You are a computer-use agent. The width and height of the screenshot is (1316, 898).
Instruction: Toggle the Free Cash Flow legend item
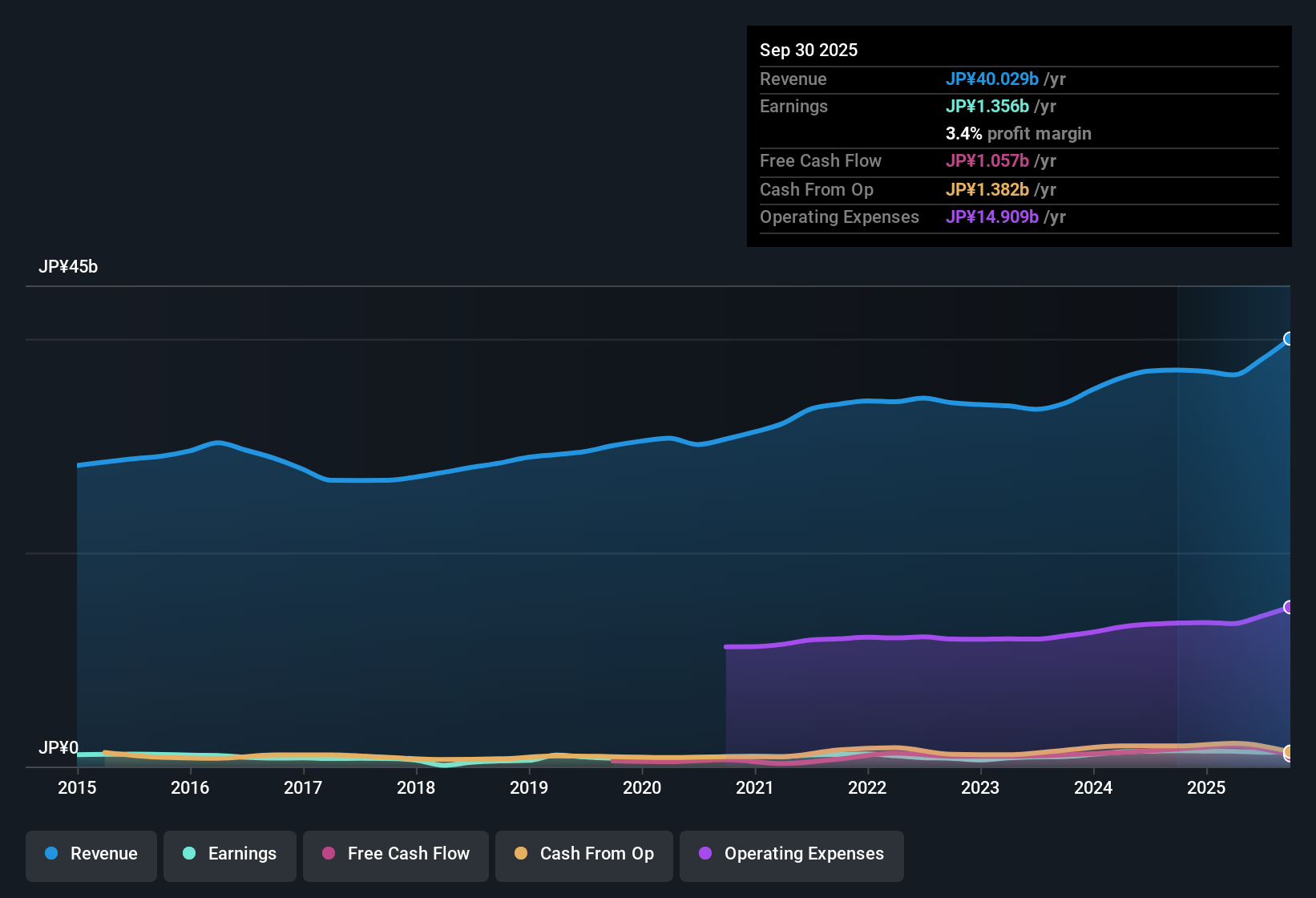(x=395, y=854)
